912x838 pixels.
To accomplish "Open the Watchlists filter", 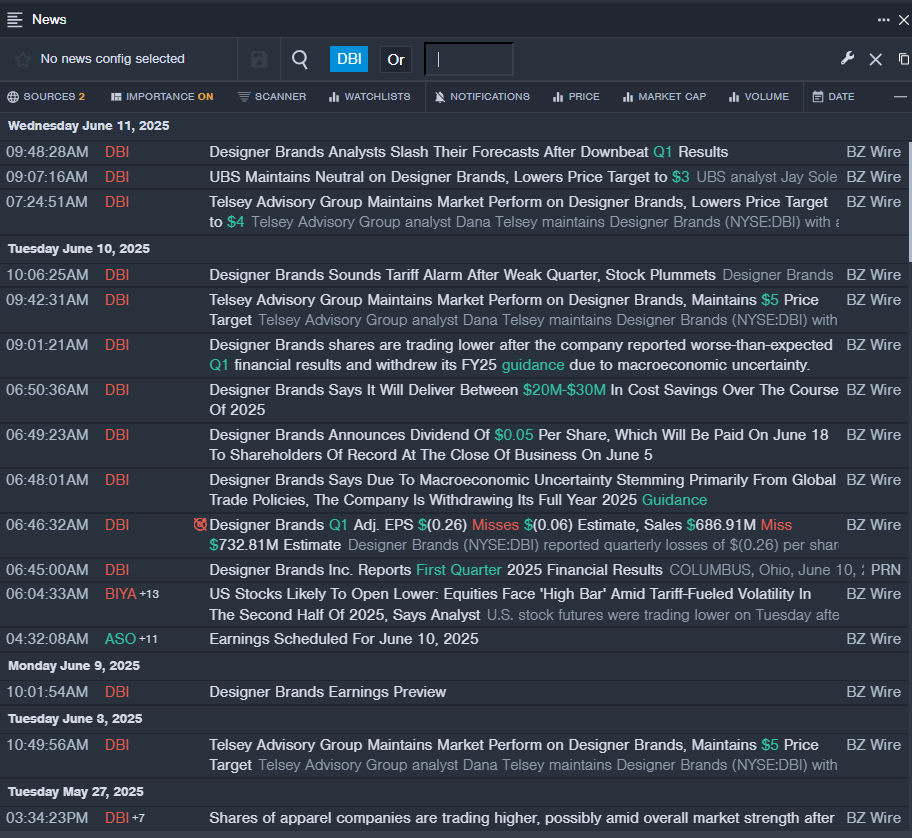I will 369,97.
